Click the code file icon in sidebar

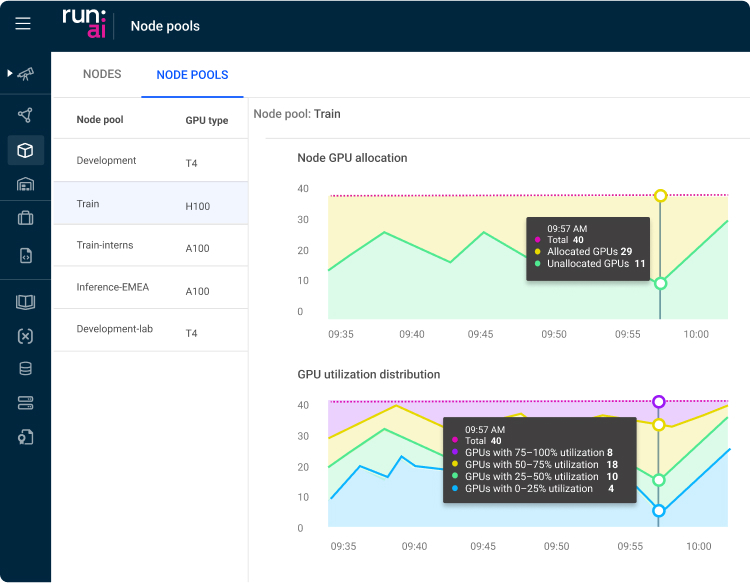pyautogui.click(x=26, y=255)
